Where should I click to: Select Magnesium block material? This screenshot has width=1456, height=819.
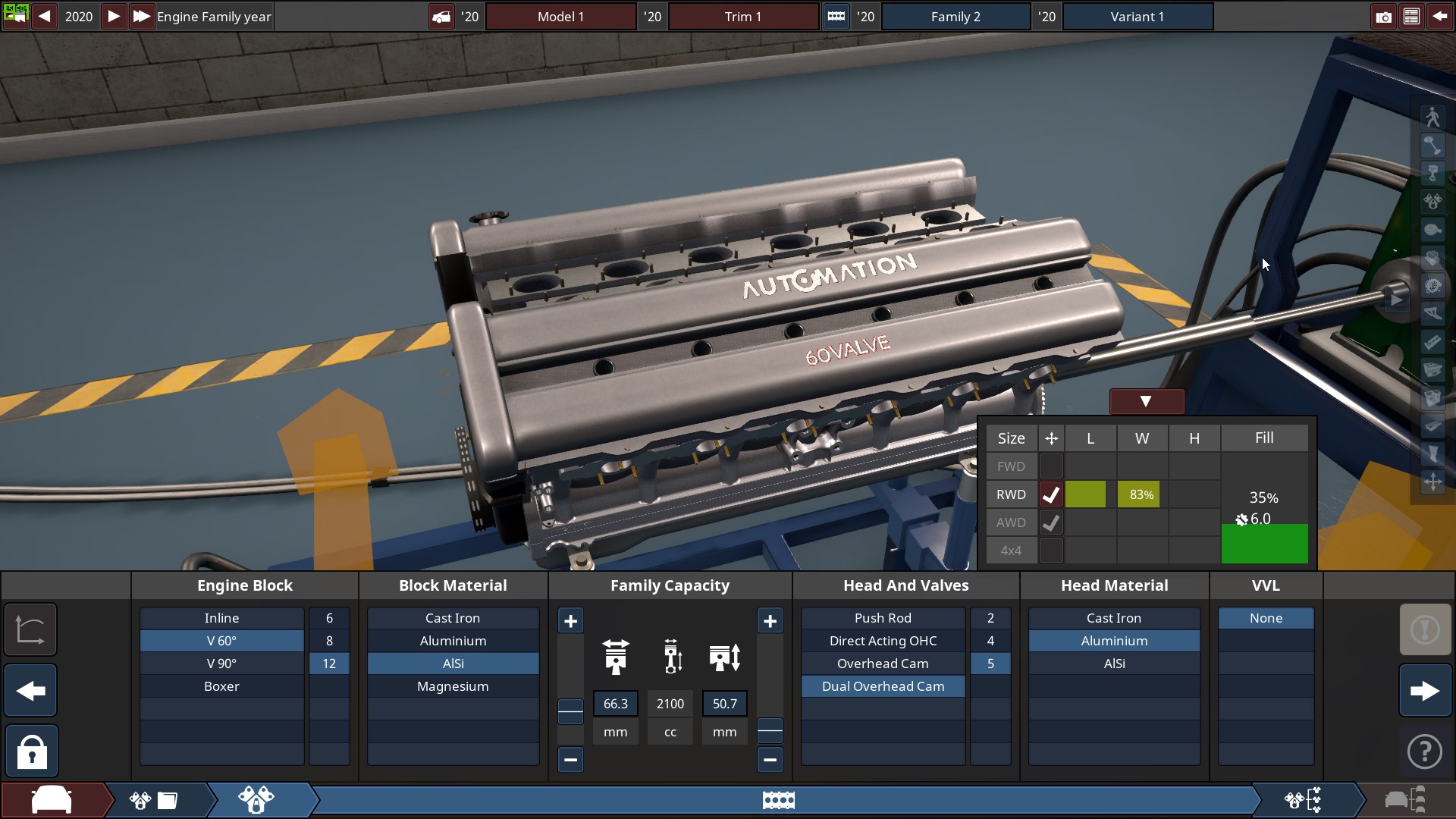(453, 686)
